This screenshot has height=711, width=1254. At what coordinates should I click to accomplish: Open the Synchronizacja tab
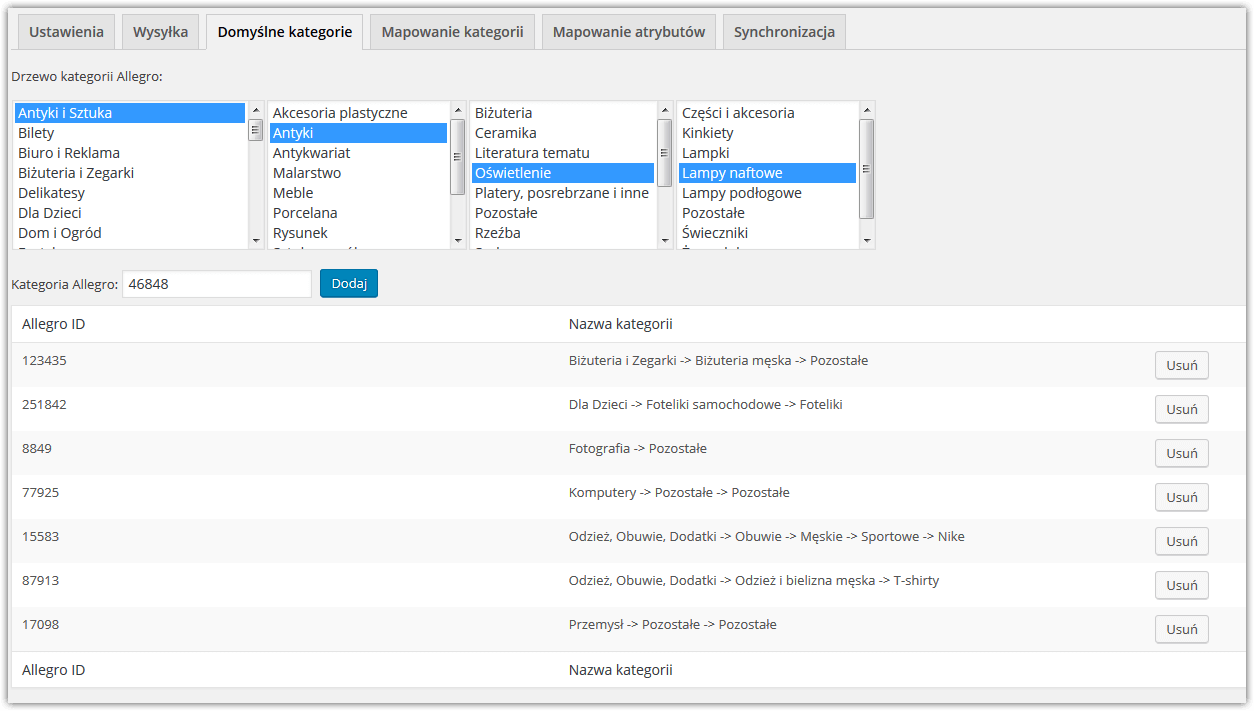(x=784, y=32)
